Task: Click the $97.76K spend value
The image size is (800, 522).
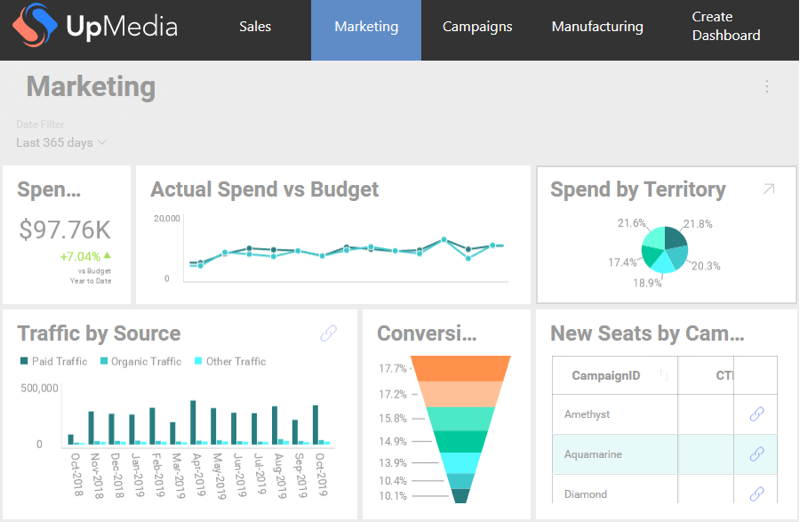Action: 65,229
